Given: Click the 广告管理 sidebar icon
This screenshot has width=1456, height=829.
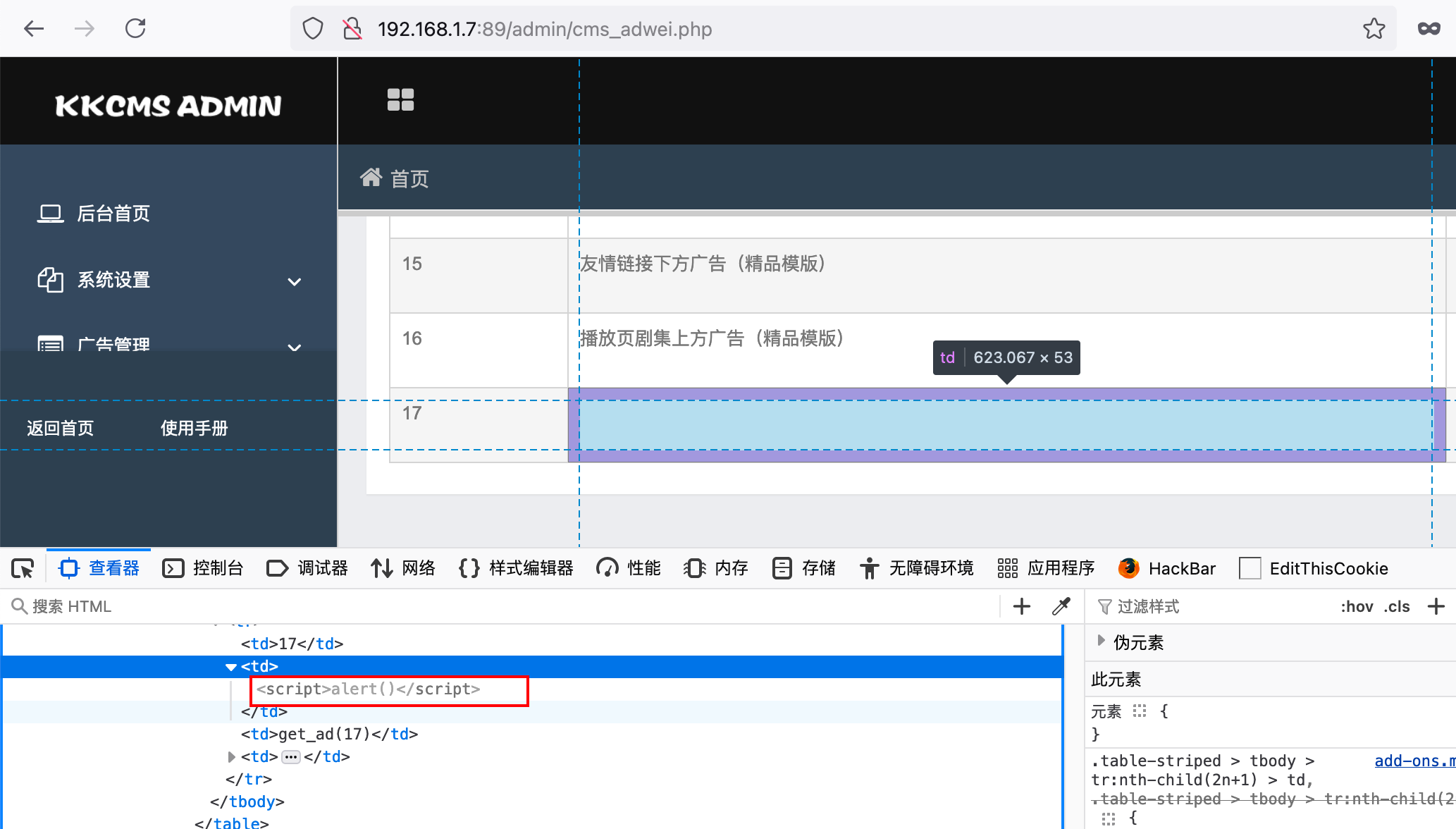Looking at the screenshot, I should click(x=50, y=344).
